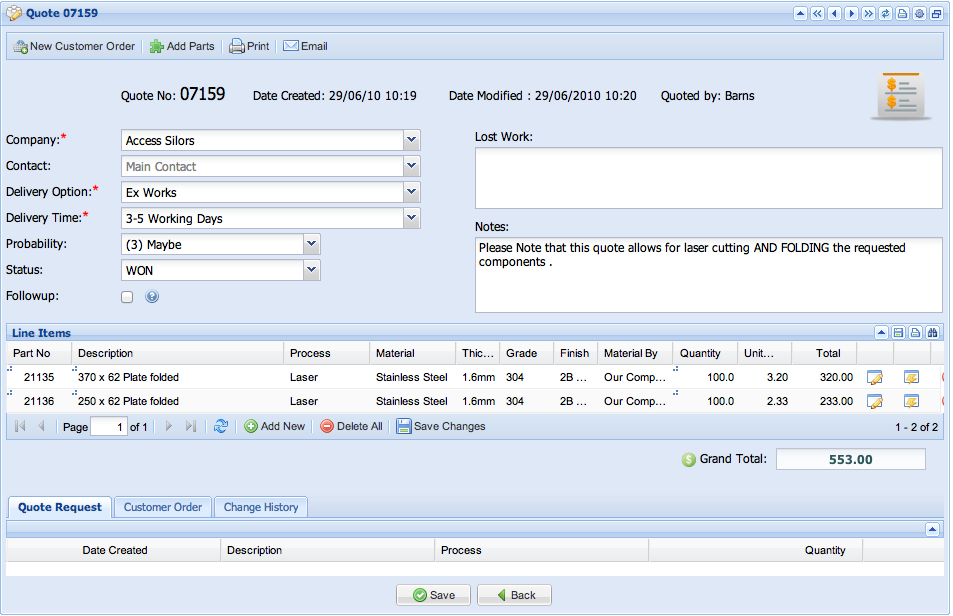Click Save Changes in the grid toolbar

tap(441, 426)
